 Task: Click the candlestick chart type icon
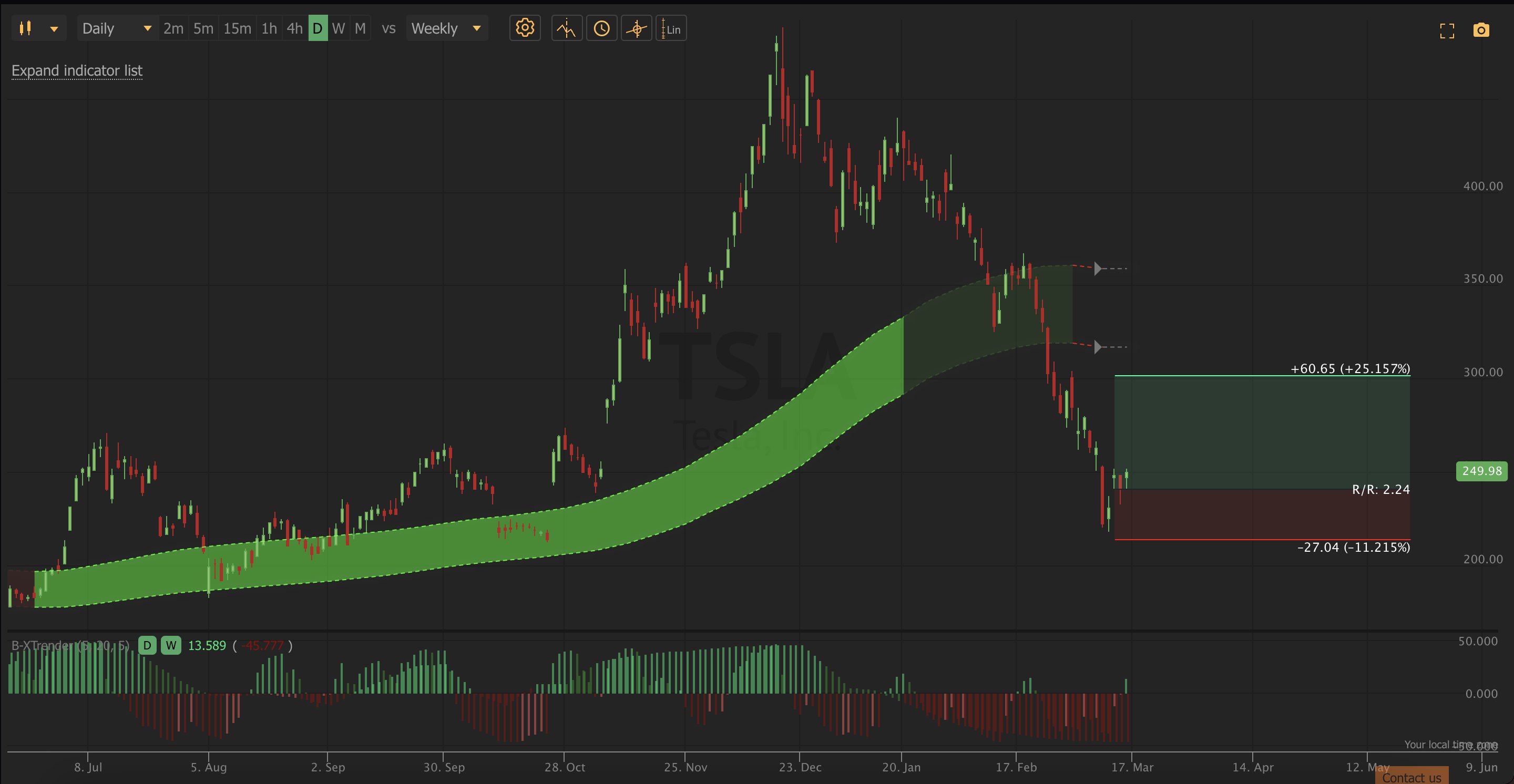(x=25, y=28)
